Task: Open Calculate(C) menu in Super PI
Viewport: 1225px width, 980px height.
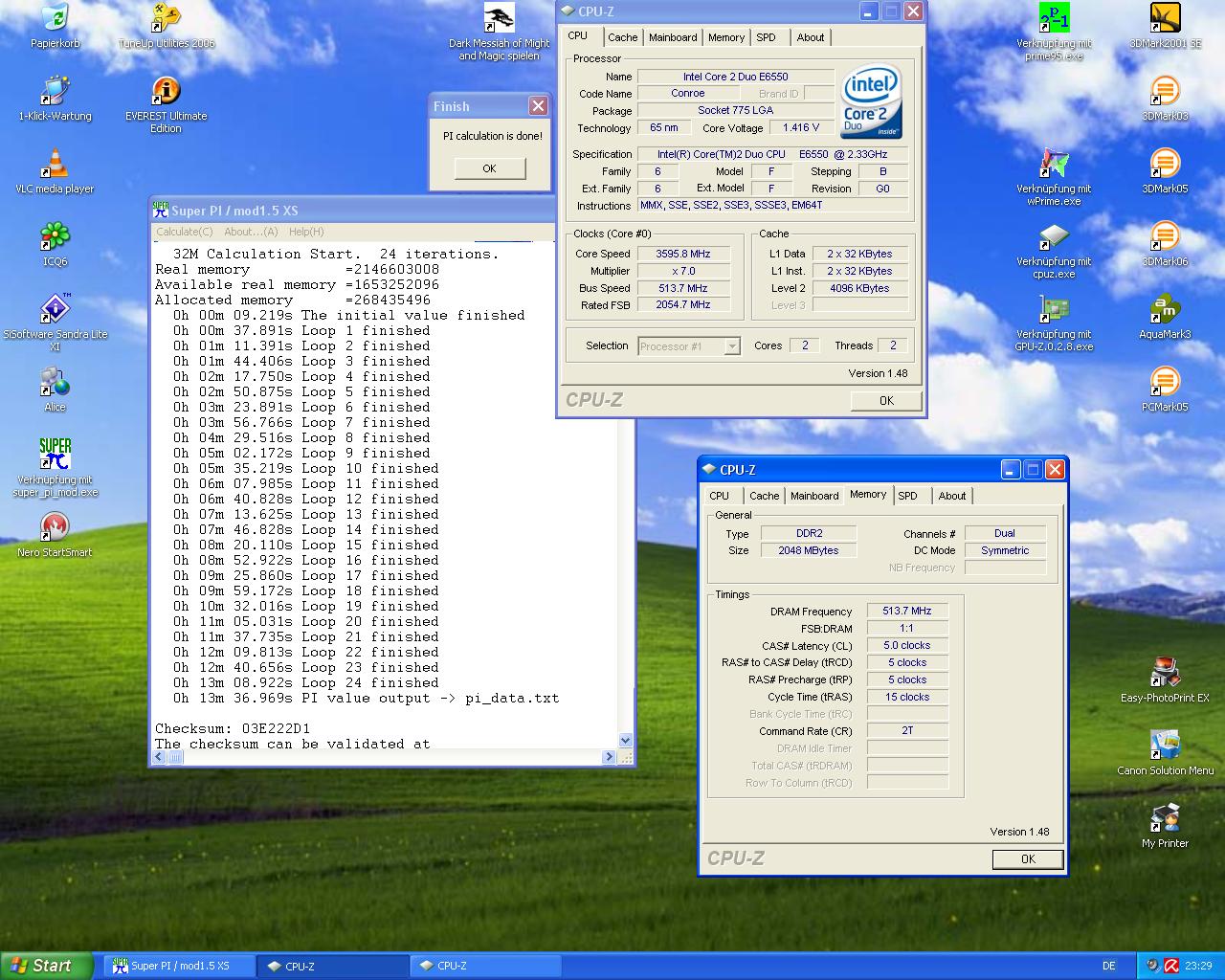Action: pos(185,232)
